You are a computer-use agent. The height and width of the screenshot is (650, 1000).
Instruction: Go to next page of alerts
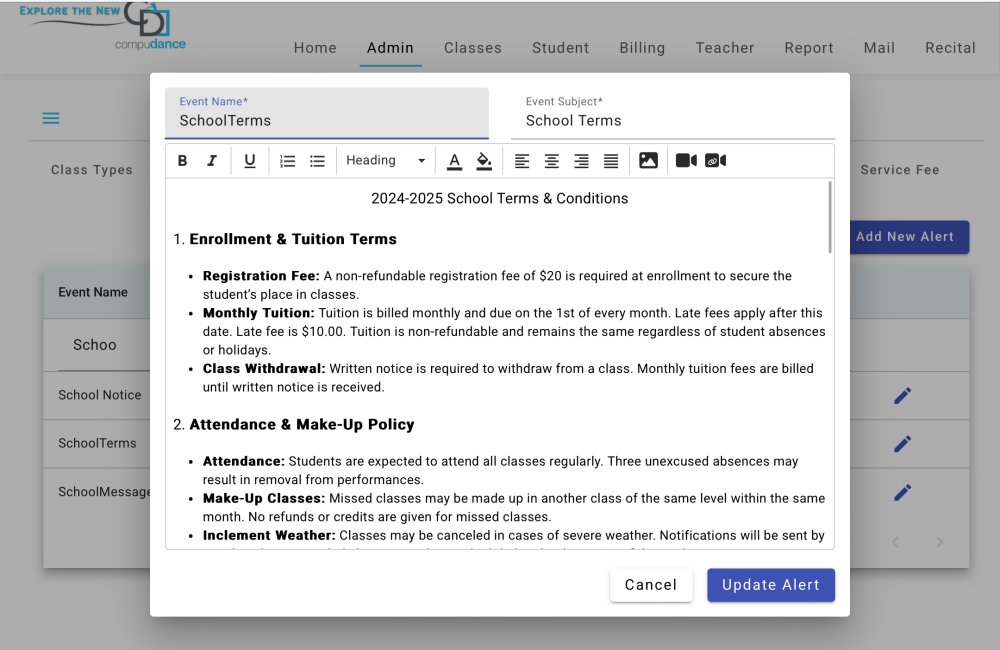click(x=939, y=542)
